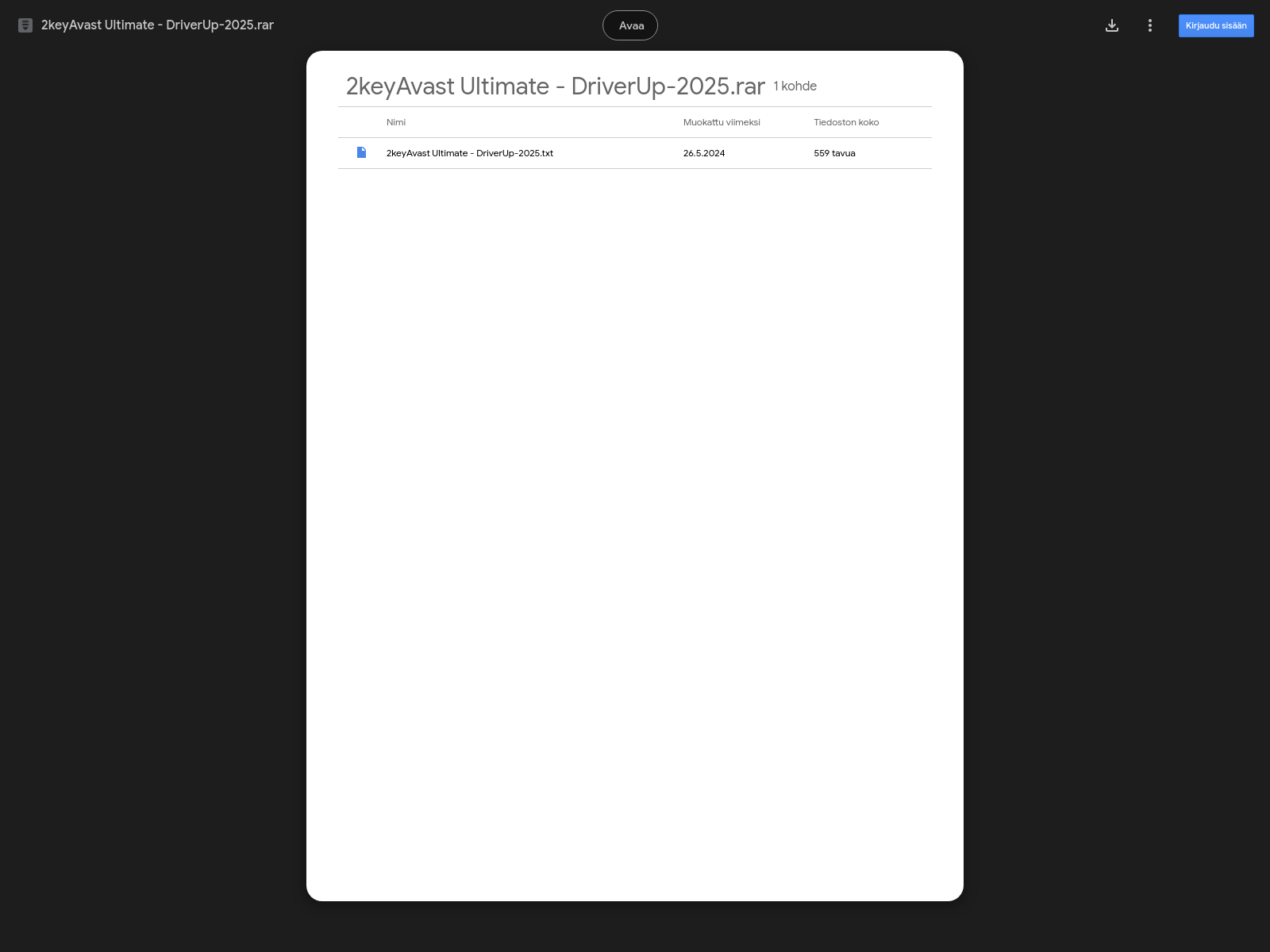Click the blue text document icon in file row
Screen dimensions: 1270x952
pyautogui.click(x=362, y=152)
